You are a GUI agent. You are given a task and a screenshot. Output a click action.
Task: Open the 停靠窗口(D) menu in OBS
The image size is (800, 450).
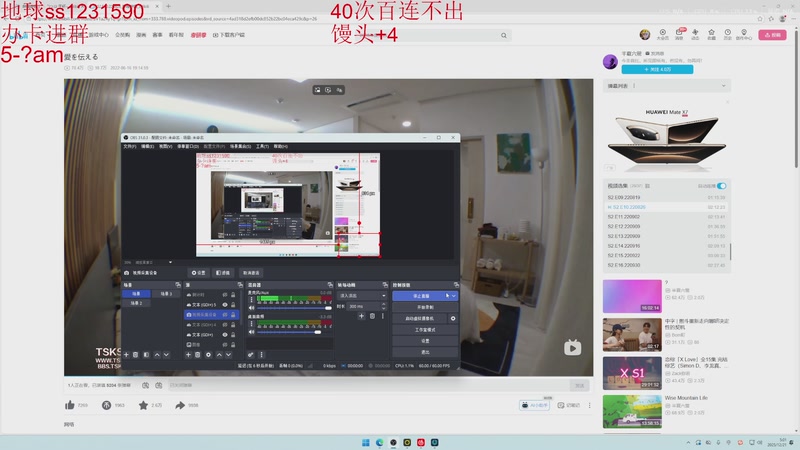coord(188,146)
